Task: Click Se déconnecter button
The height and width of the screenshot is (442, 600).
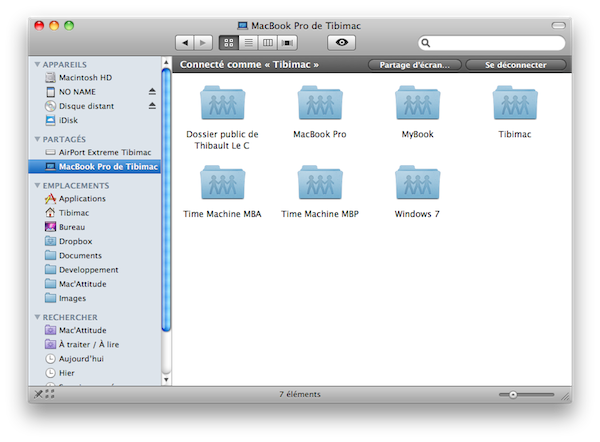Action: (x=516, y=65)
